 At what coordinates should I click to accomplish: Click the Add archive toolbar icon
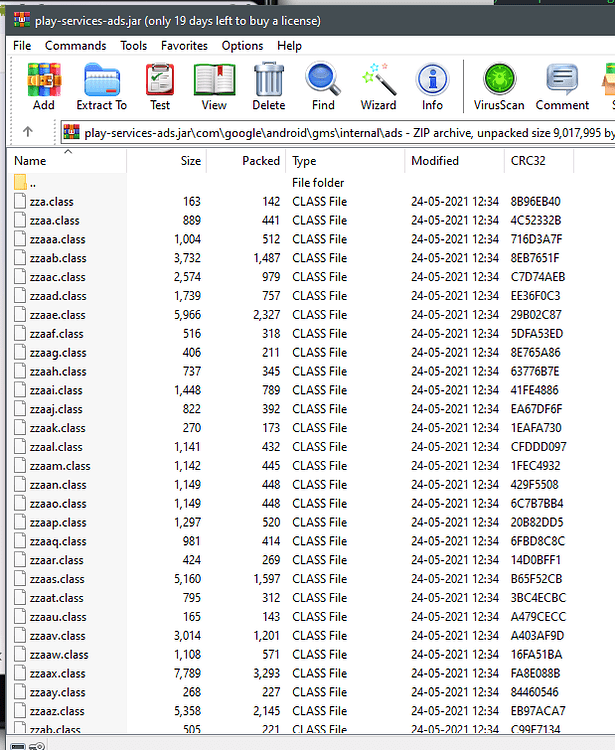click(x=44, y=80)
